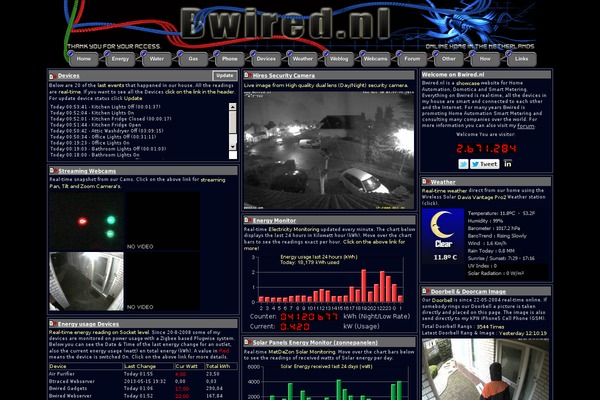Click the icon beside Energy Monitor title
Viewport: 600px width, 400px height.
[248, 220]
